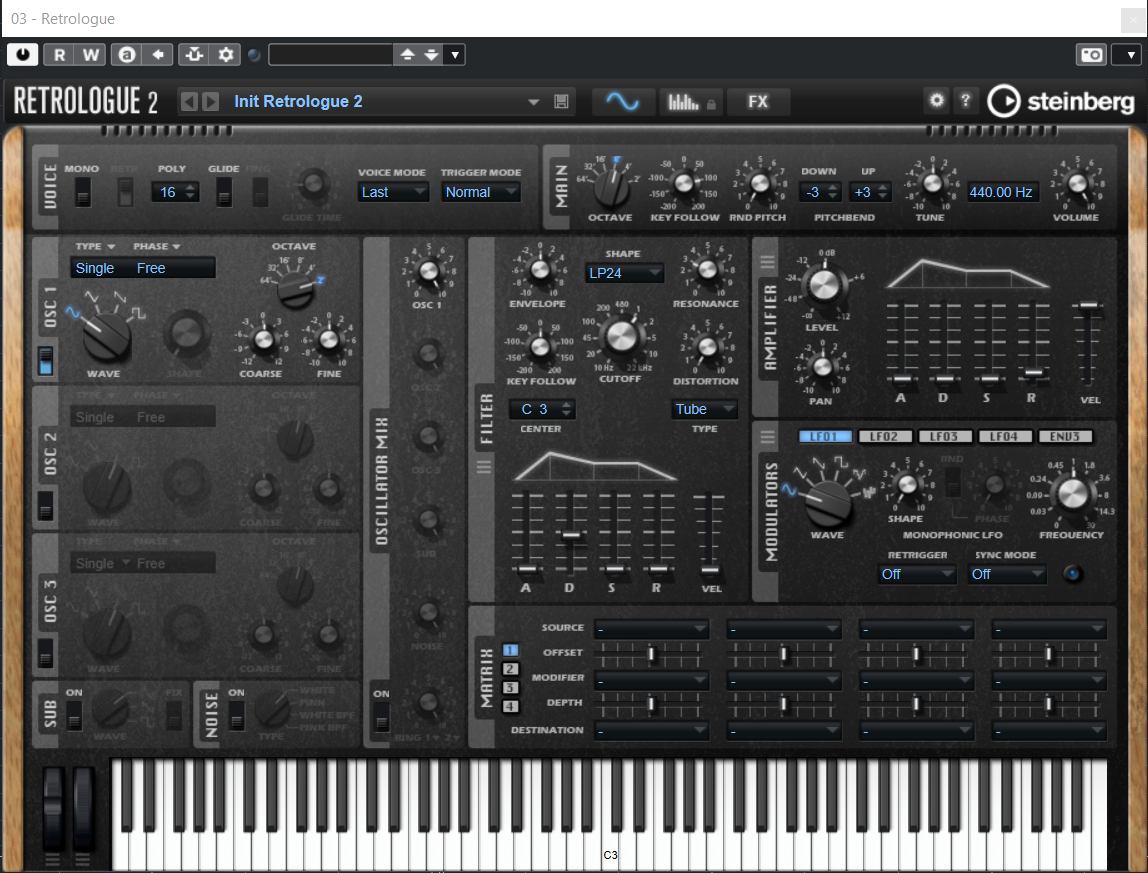Click the filter Distortion knob
Viewport: 1148px width, 873px height.
point(707,346)
